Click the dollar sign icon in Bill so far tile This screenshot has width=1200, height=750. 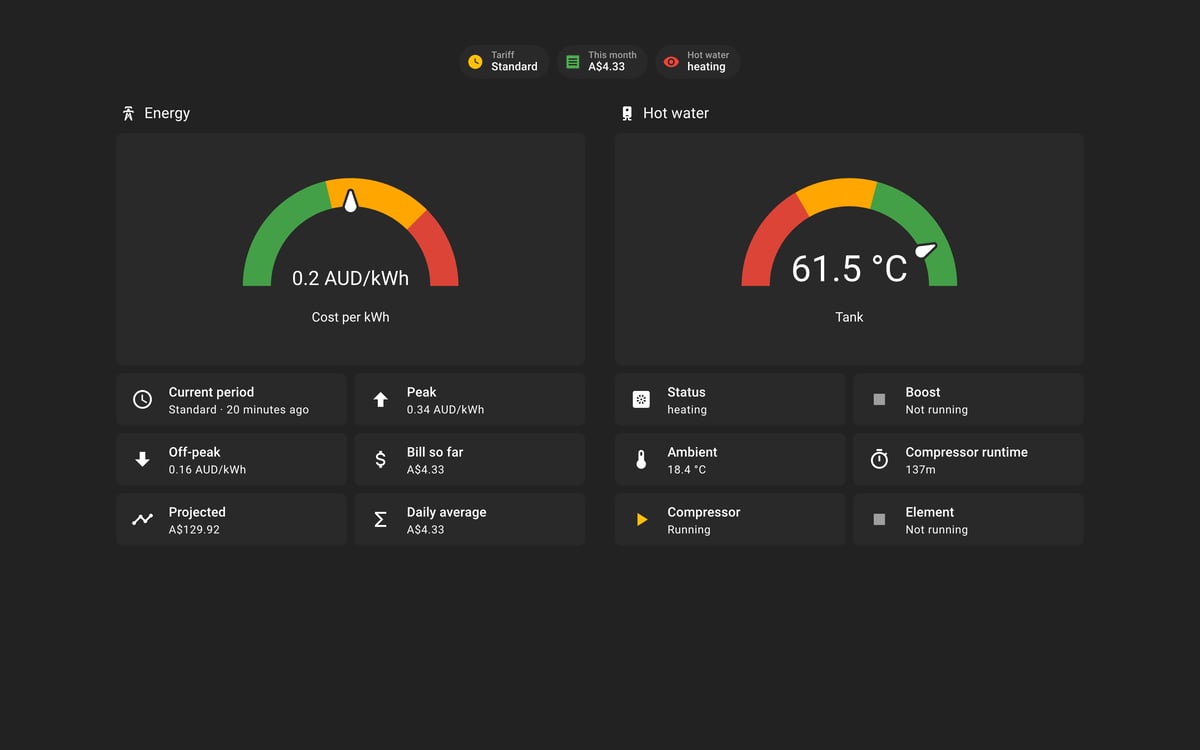pyautogui.click(x=380, y=460)
